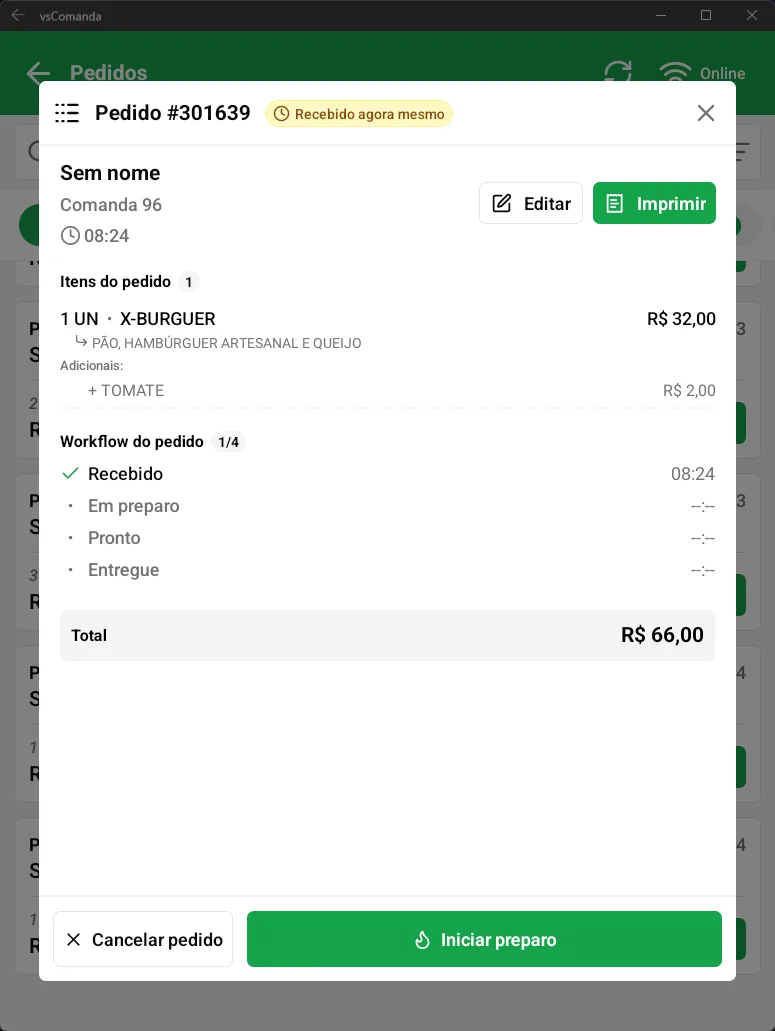Click the Cancelar pedido button
The width and height of the screenshot is (775, 1031).
click(142, 939)
